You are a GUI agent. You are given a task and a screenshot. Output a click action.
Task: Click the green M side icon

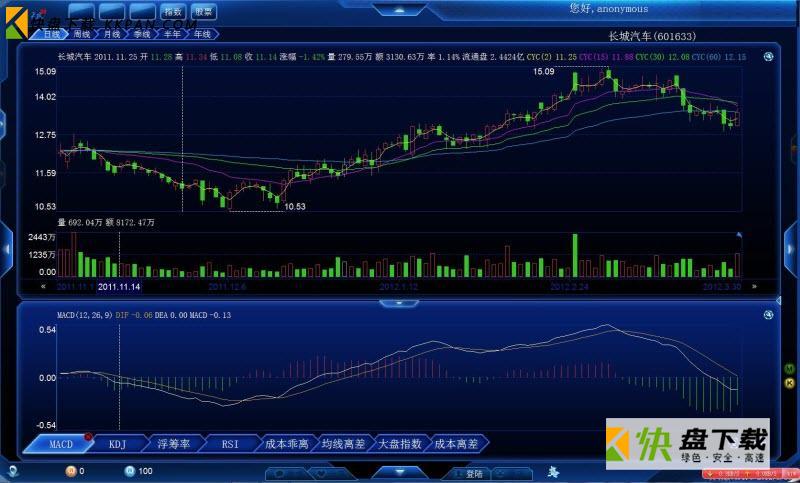click(x=790, y=368)
